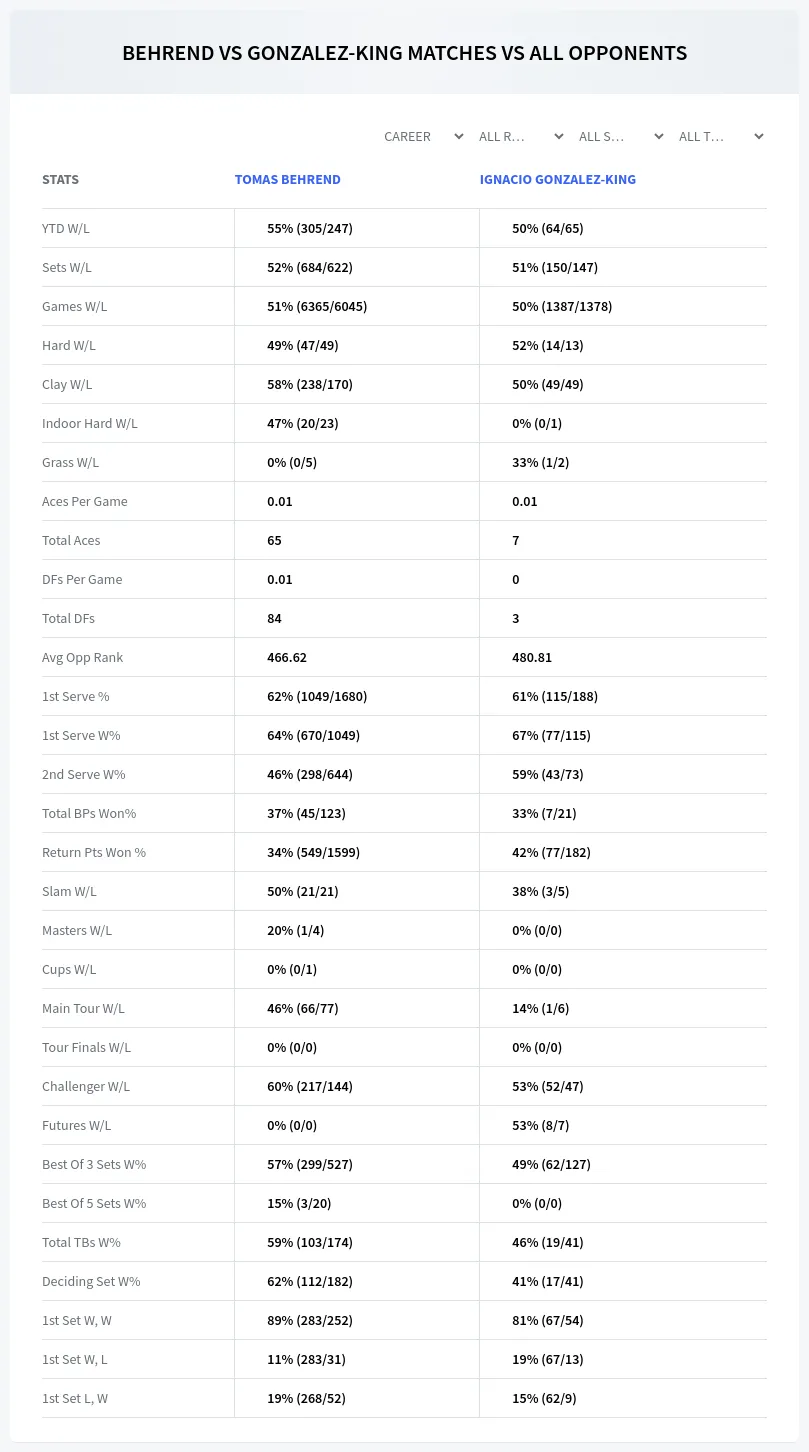809x1452 pixels.
Task: Open the ALL S... filter dropdown
Action: pos(622,136)
